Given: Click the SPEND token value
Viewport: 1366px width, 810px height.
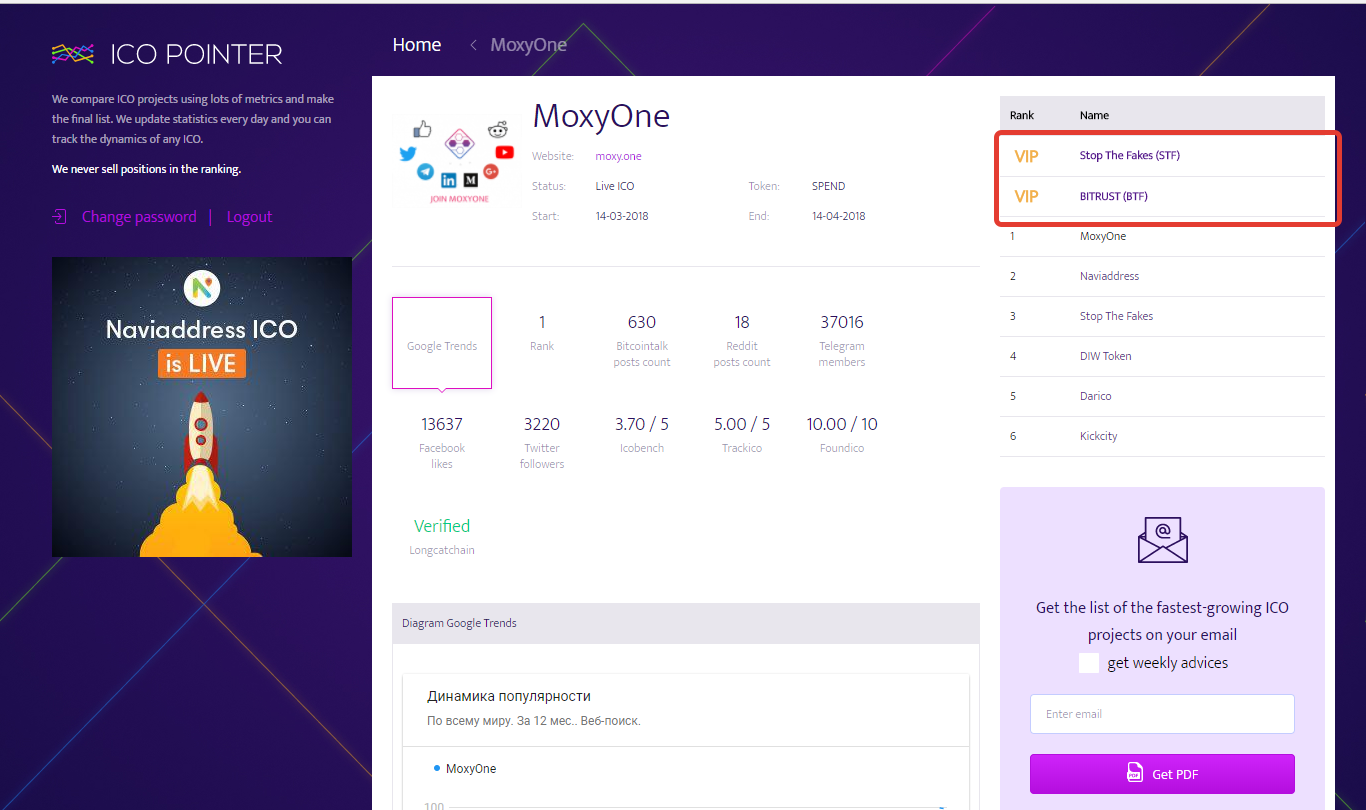Looking at the screenshot, I should [829, 186].
